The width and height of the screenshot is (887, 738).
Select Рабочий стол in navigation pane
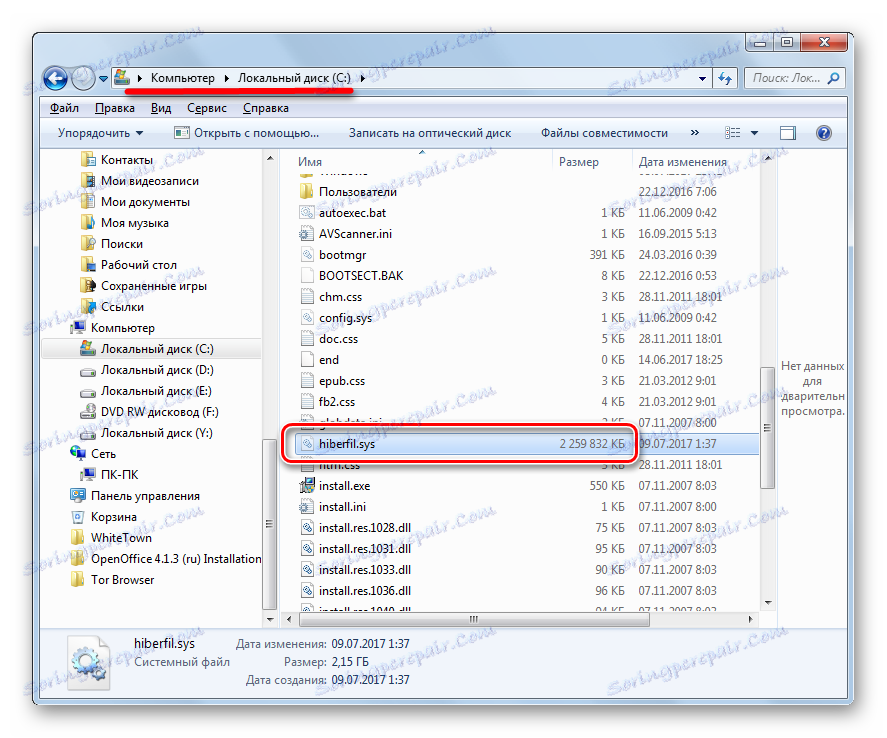130,265
